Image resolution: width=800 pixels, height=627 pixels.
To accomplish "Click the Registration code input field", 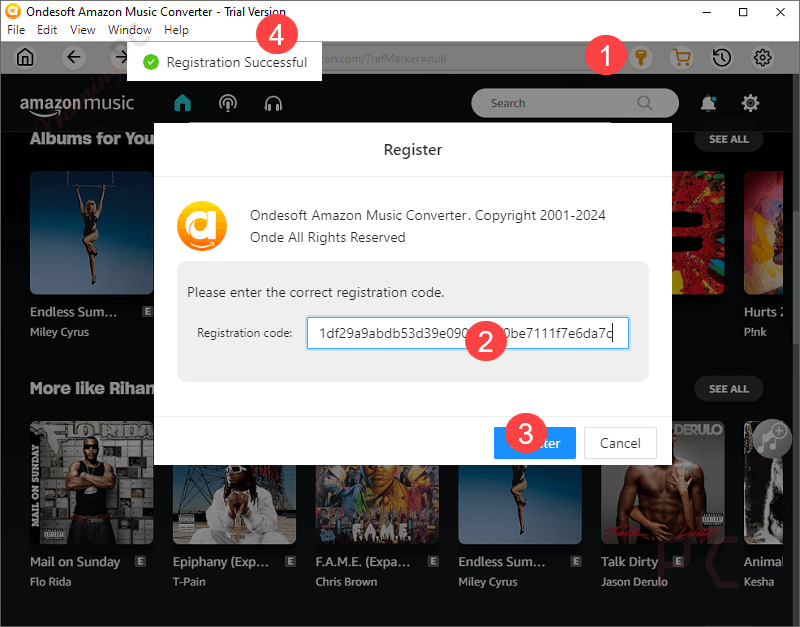I will pos(468,333).
